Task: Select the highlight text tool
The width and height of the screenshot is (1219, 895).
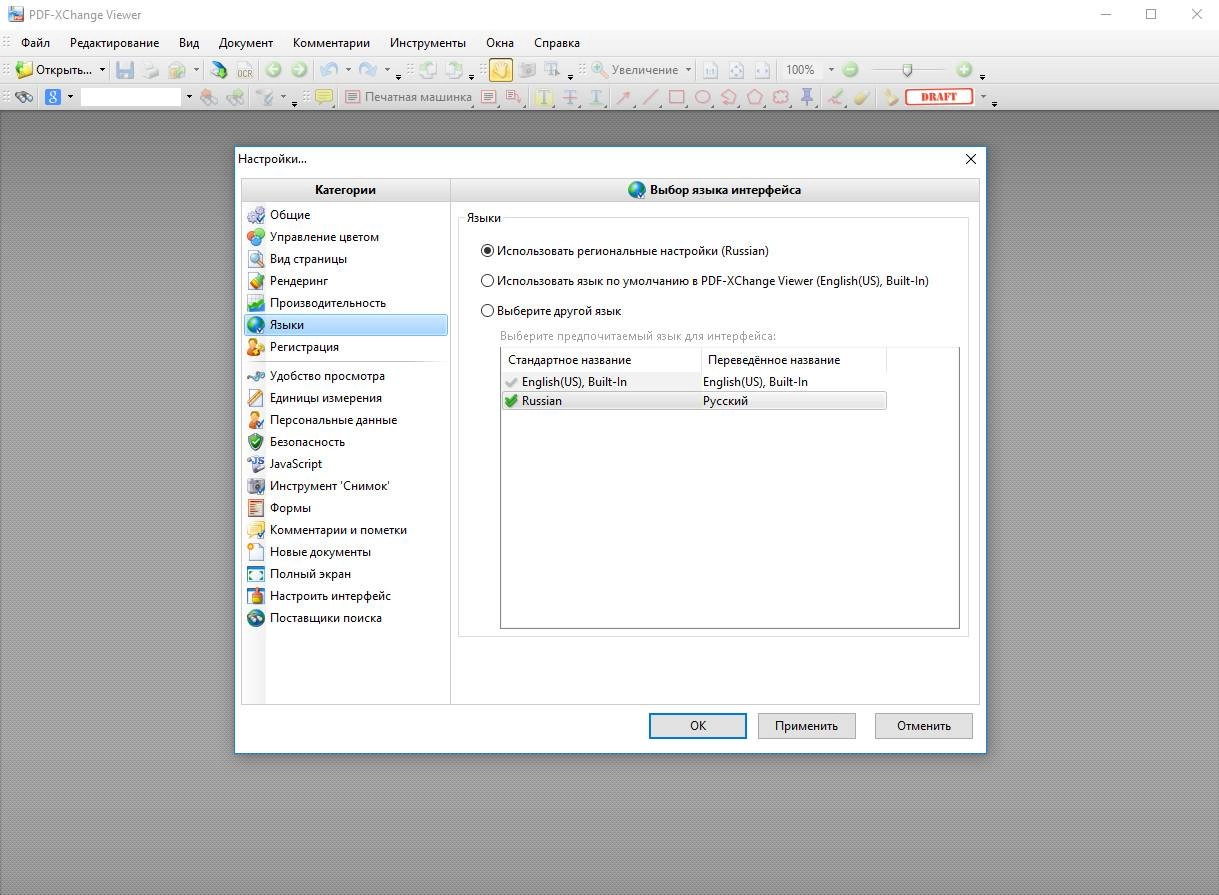Action: [x=544, y=97]
